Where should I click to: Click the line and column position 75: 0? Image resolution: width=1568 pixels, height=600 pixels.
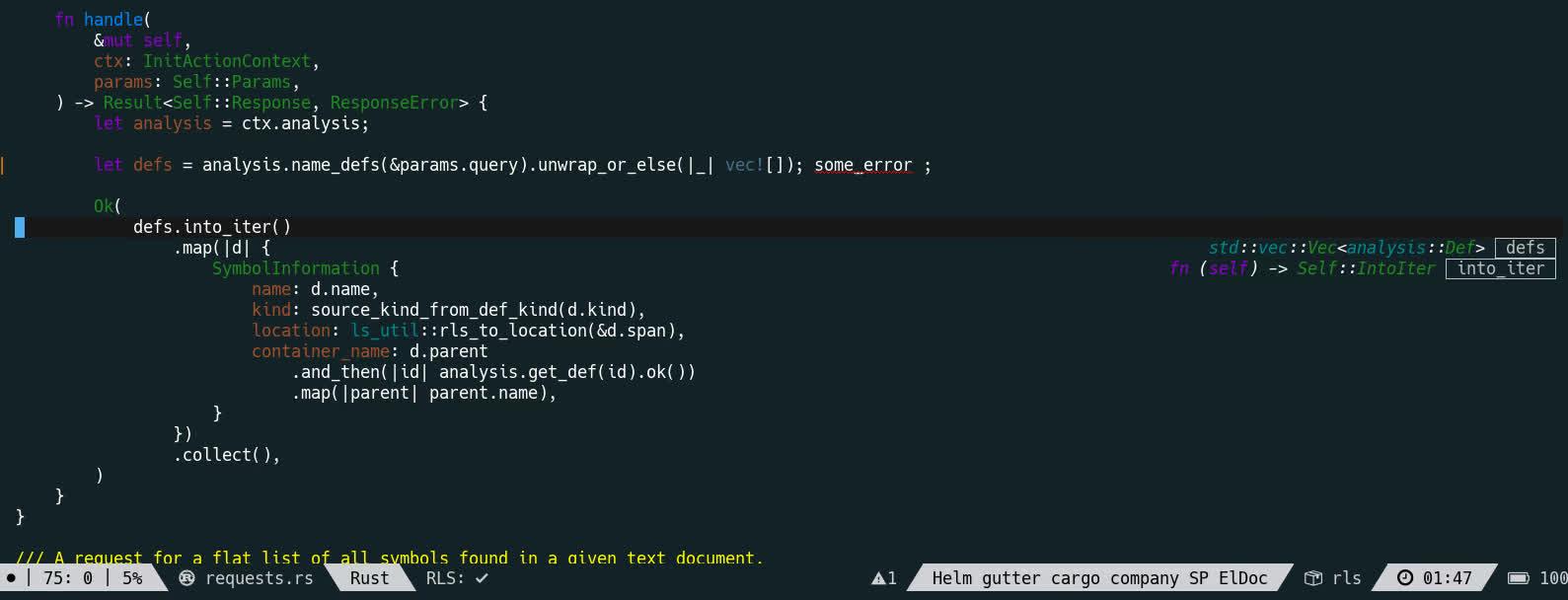(x=68, y=578)
